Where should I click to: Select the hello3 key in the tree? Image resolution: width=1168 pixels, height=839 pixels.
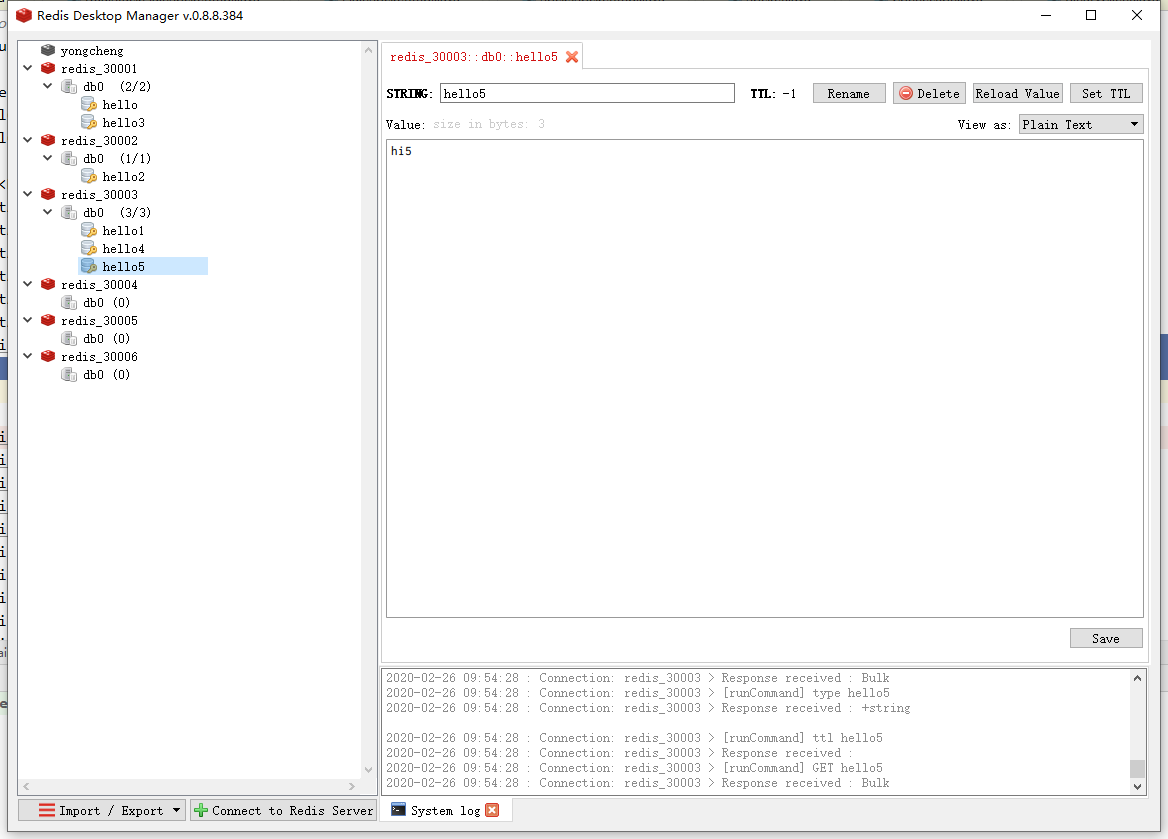pyautogui.click(x=123, y=122)
